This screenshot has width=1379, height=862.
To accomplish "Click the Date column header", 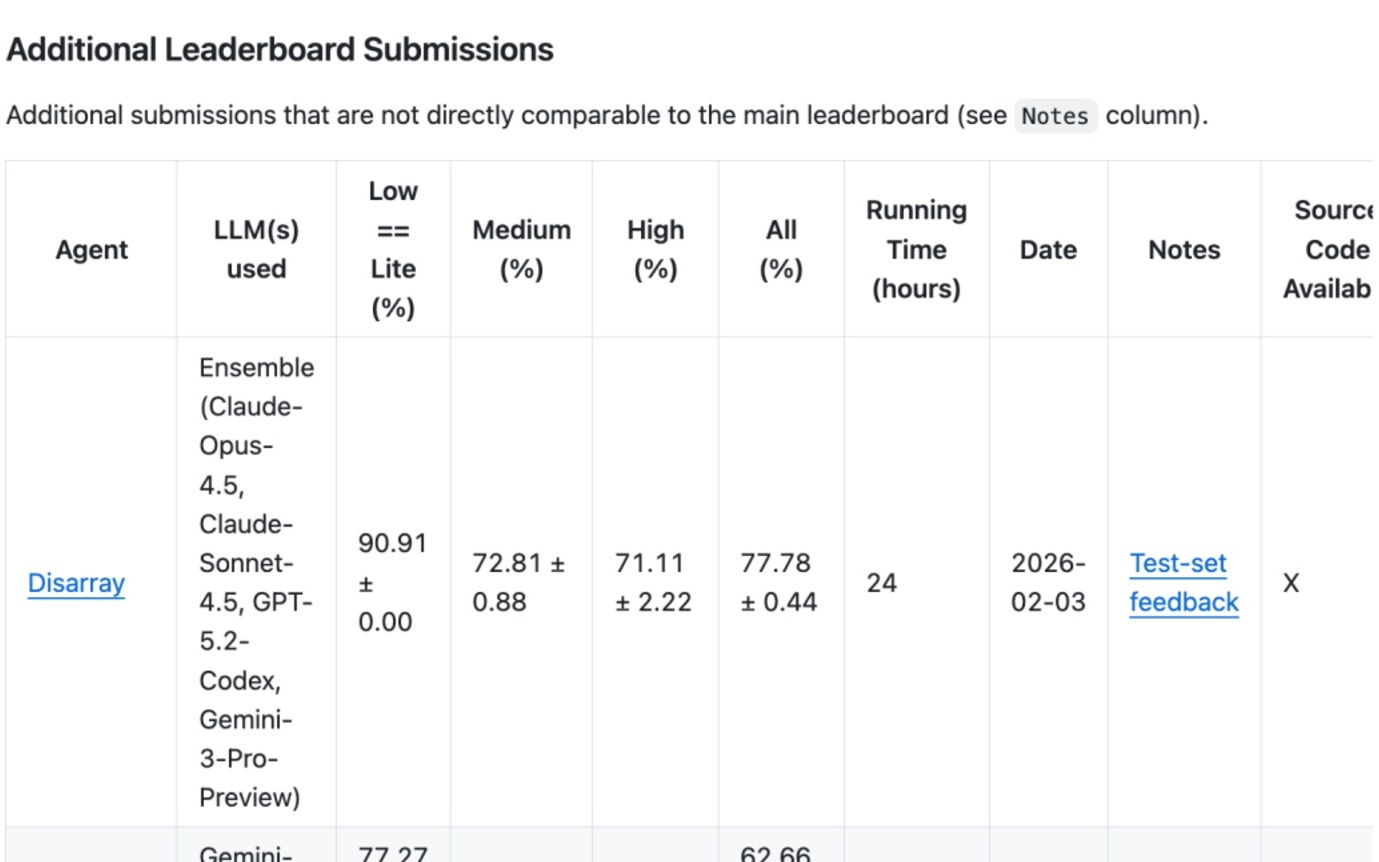I will click(x=1048, y=250).
